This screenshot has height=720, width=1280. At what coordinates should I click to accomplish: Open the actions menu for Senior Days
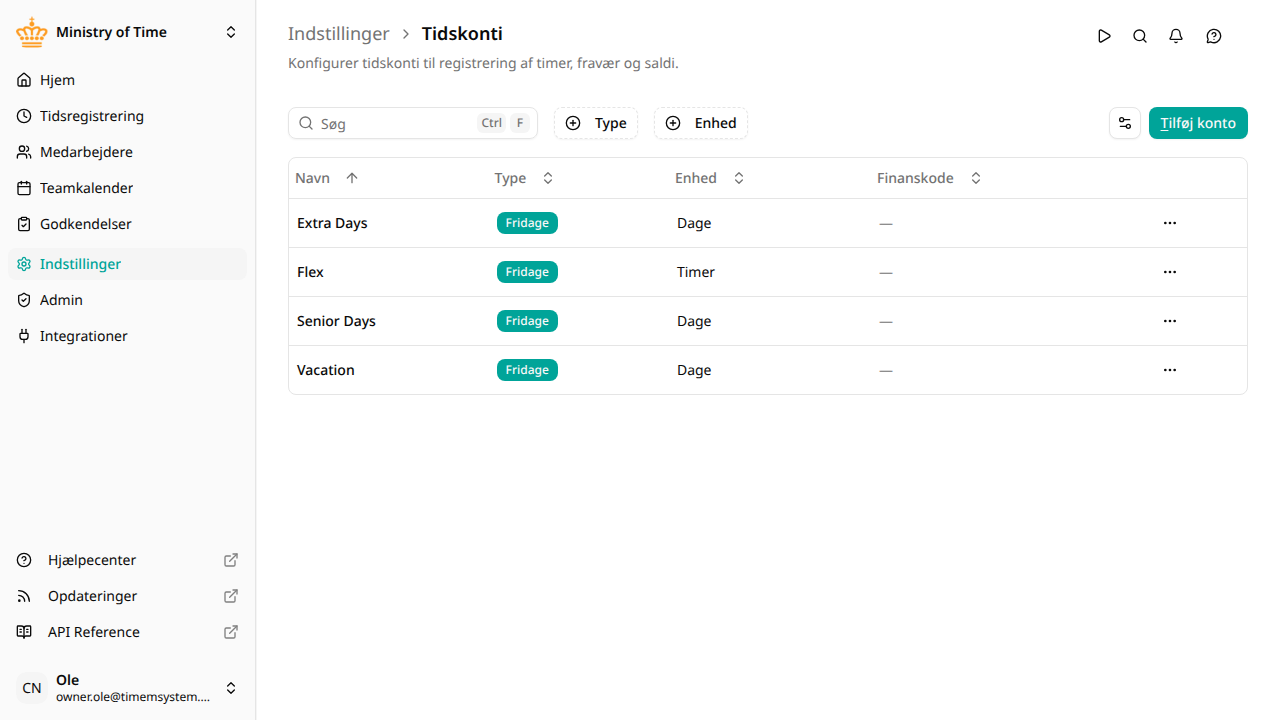click(x=1170, y=321)
